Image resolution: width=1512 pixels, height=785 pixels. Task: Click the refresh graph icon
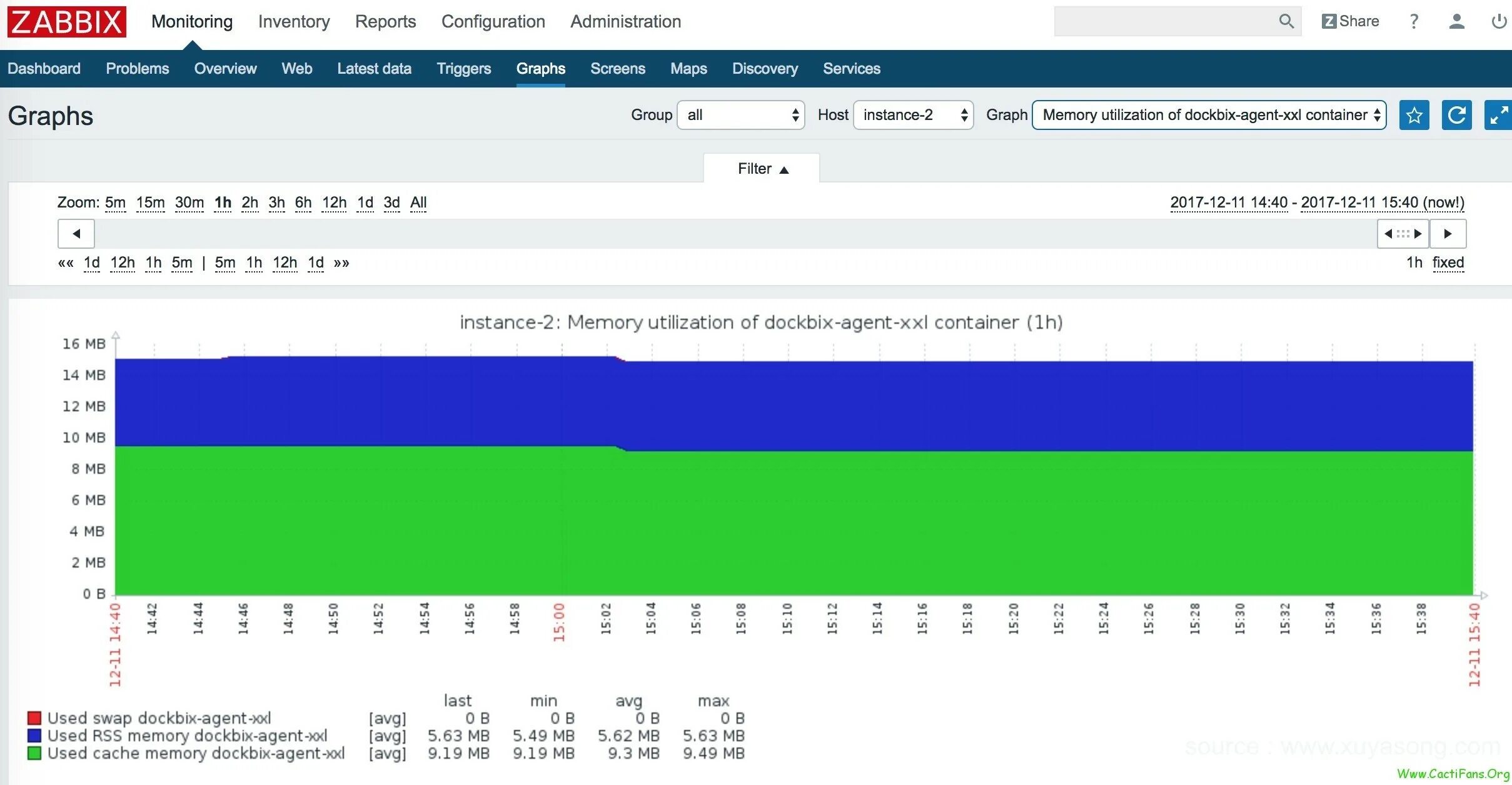(x=1456, y=115)
